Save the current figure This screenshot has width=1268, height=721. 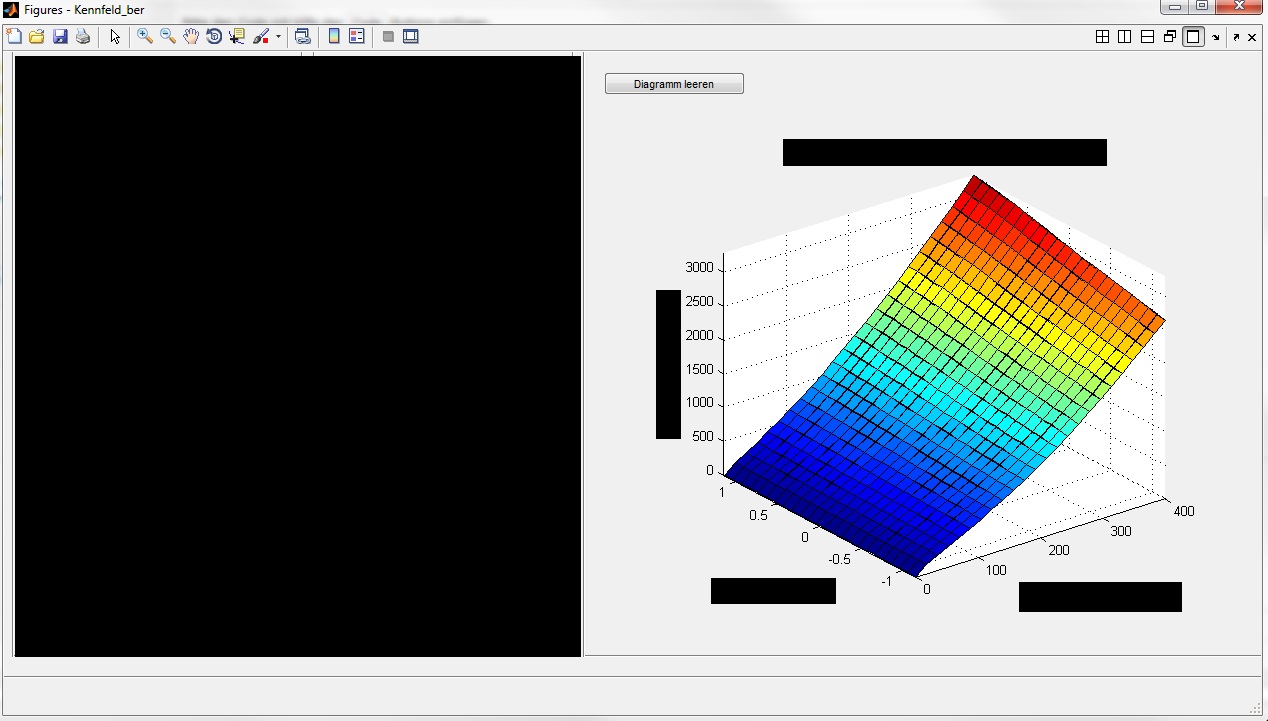[60, 37]
